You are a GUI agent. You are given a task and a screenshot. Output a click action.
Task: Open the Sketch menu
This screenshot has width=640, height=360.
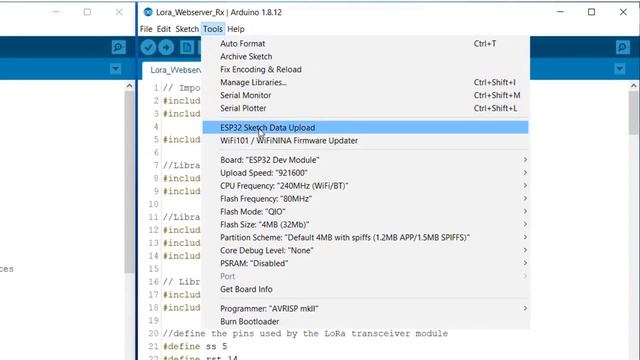tap(187, 29)
